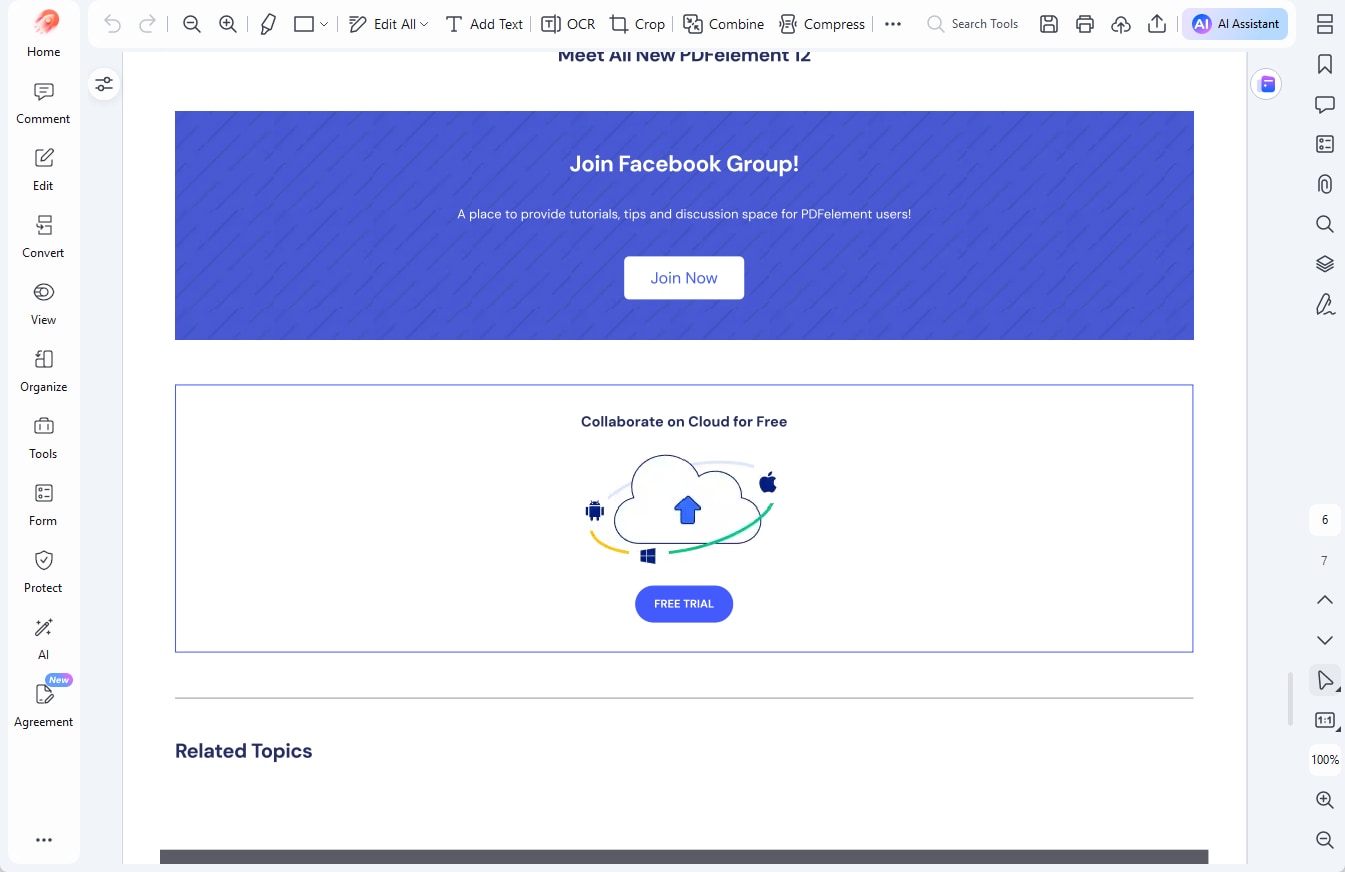Switch to Edit mode in left sidebar
Screen dimensions: 1345x872
(x=44, y=170)
